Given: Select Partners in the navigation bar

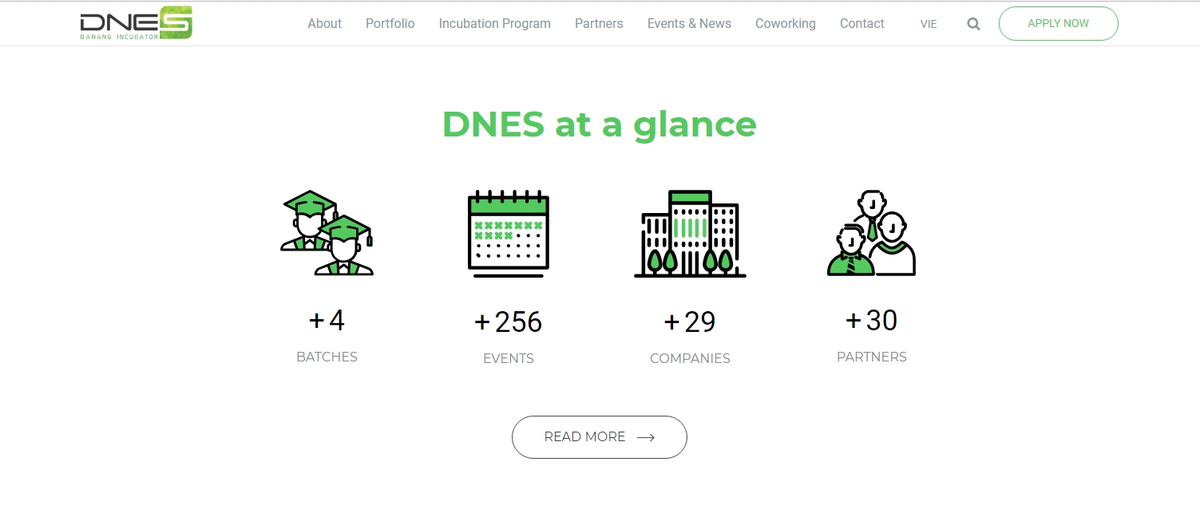Looking at the screenshot, I should click(x=599, y=23).
